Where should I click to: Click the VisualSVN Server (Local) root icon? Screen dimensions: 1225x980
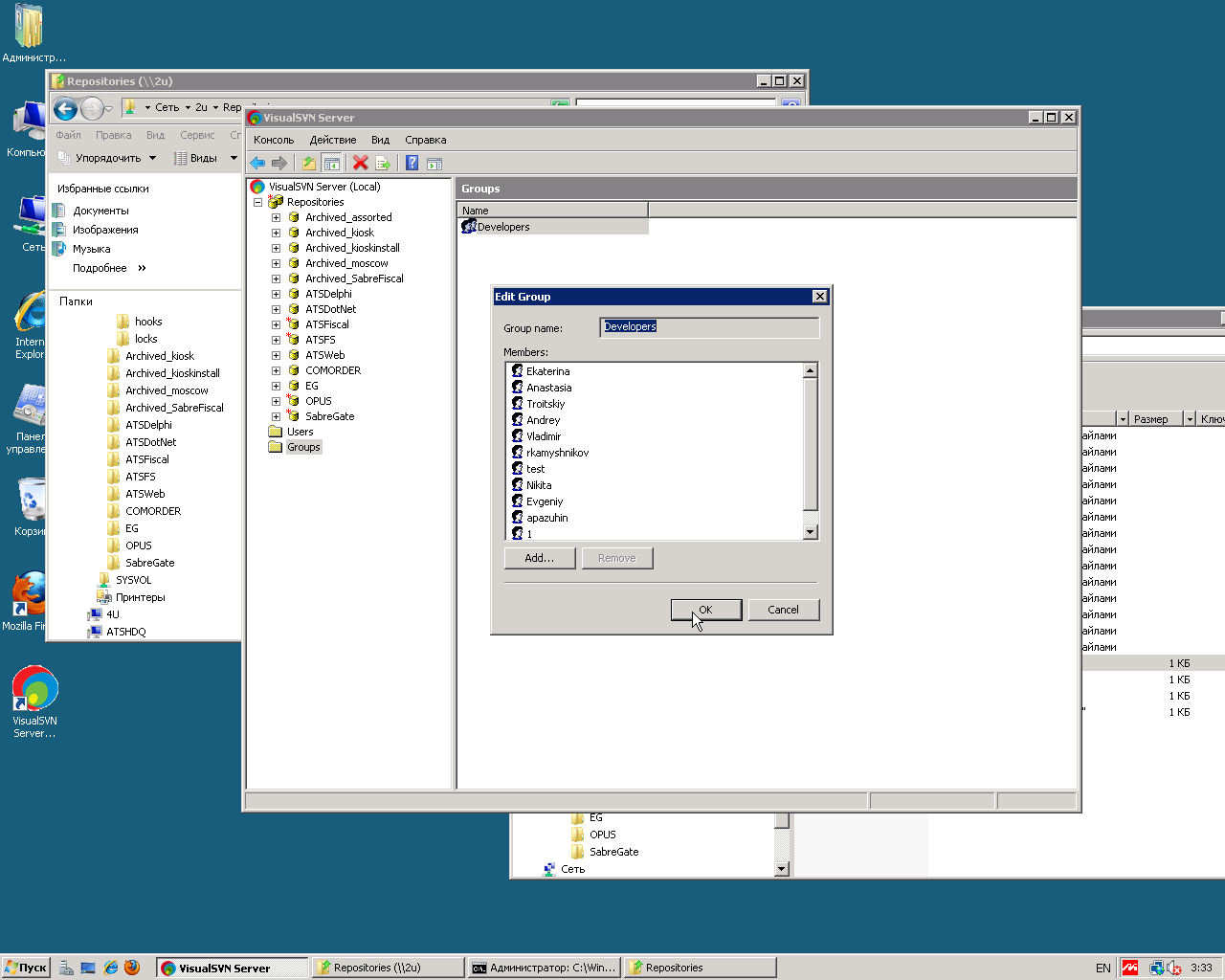click(x=257, y=187)
